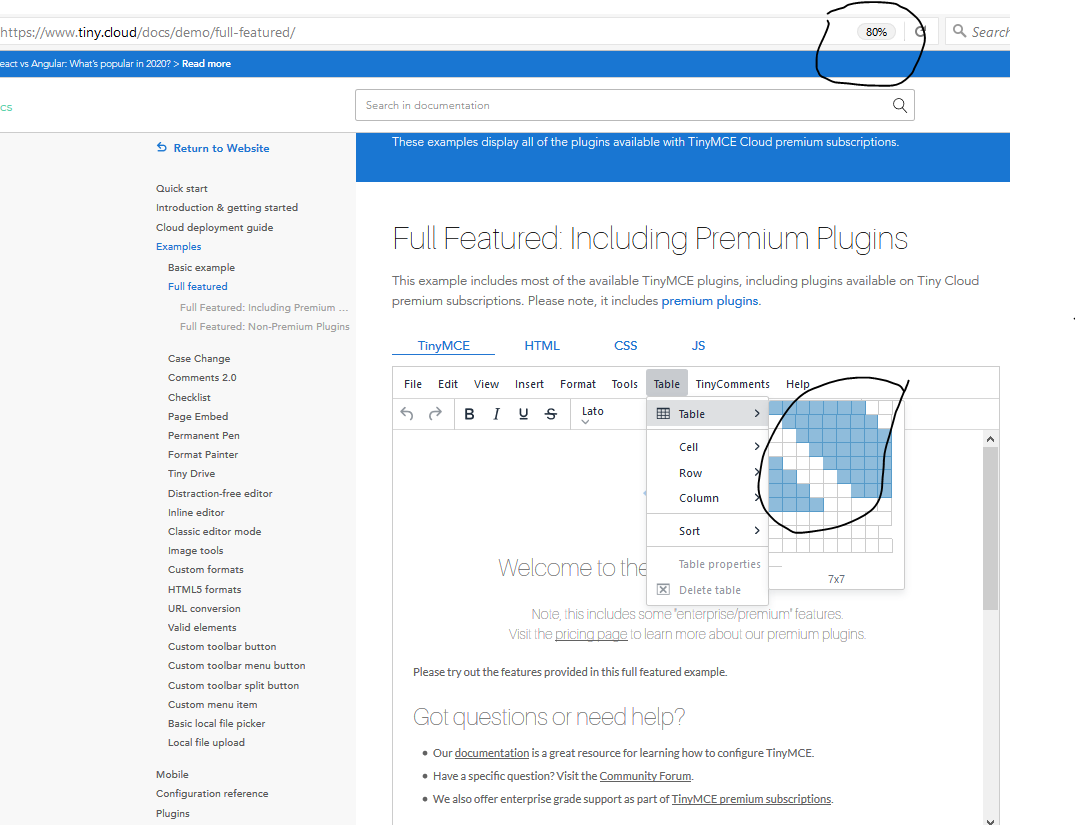This screenshot has width=1075, height=825.
Task: Open the View menu
Action: coord(486,384)
